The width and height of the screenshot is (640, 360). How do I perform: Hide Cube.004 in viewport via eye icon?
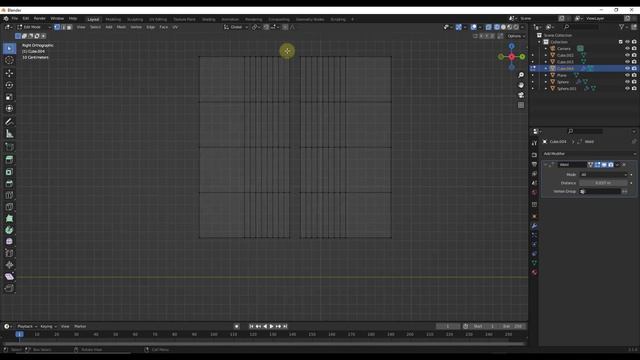coord(627,69)
